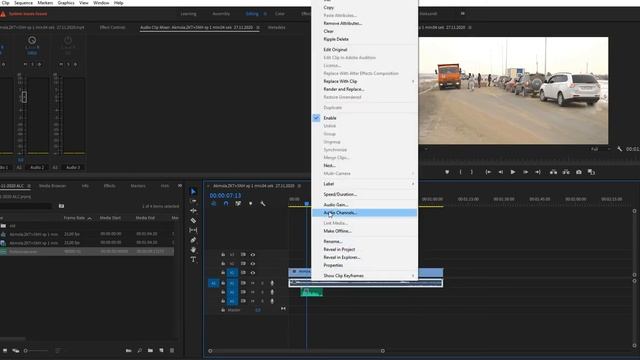Hide track V3 with eye icon
The height and width of the screenshot is (360, 640).
(x=253, y=255)
